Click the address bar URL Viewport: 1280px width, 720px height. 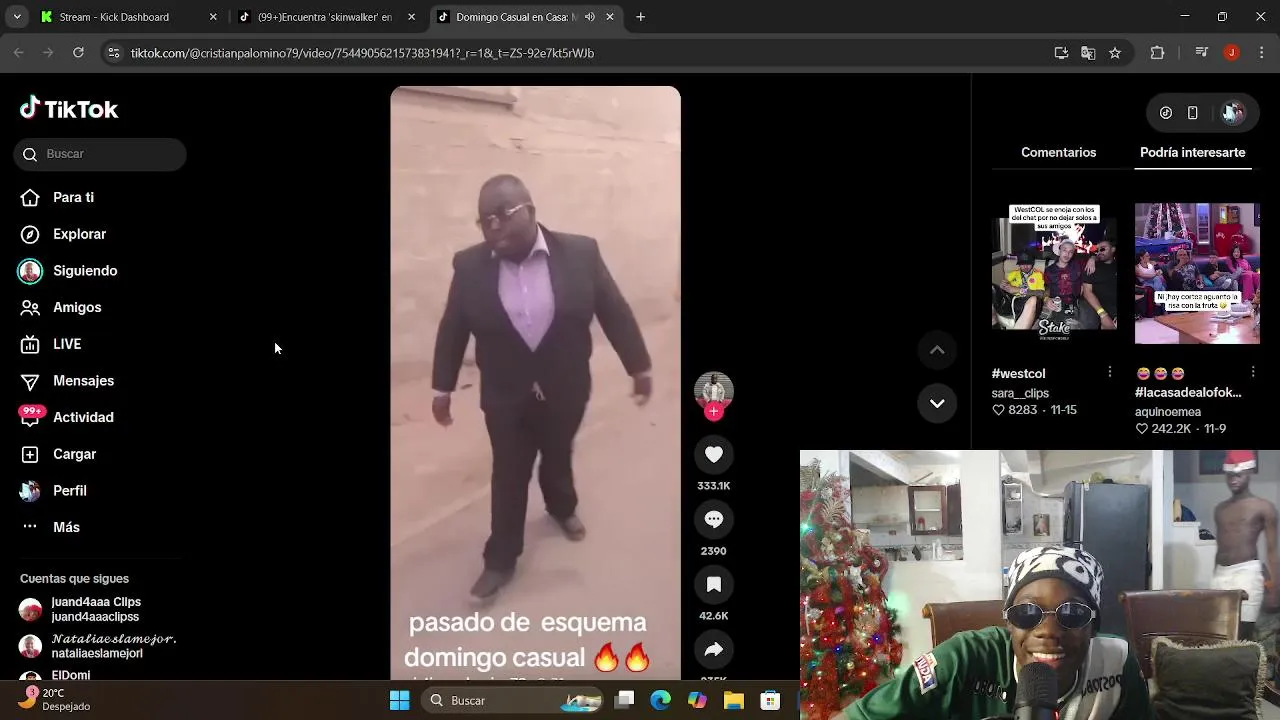[x=362, y=53]
